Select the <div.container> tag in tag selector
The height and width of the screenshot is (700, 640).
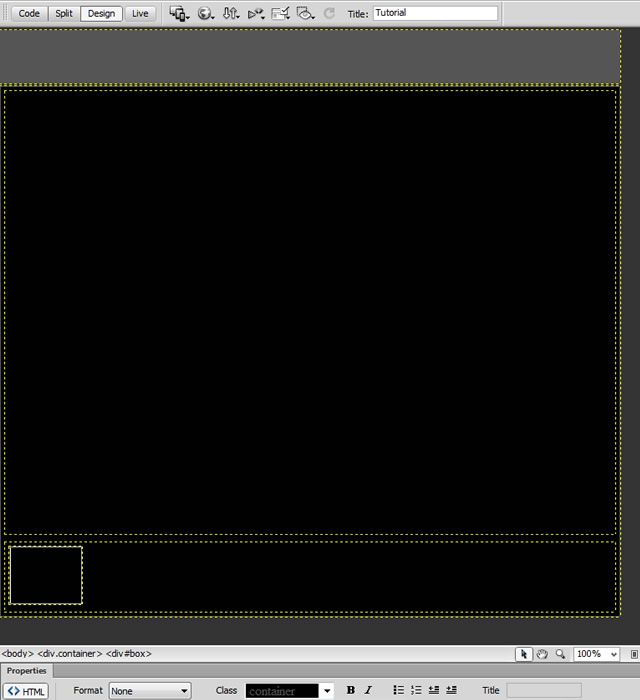70,654
